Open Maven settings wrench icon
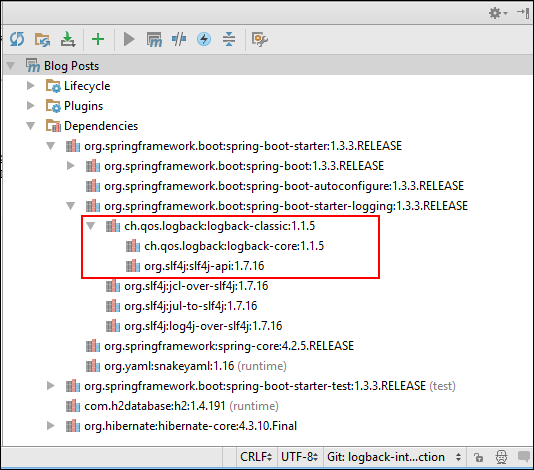The height and width of the screenshot is (470, 534). tap(260, 39)
